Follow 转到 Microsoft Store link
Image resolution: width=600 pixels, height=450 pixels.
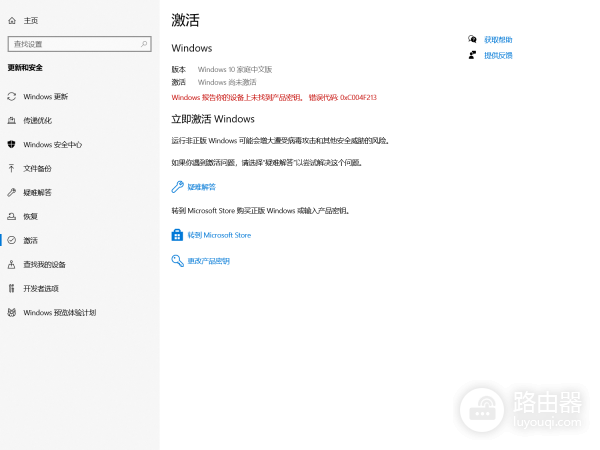tap(219, 235)
